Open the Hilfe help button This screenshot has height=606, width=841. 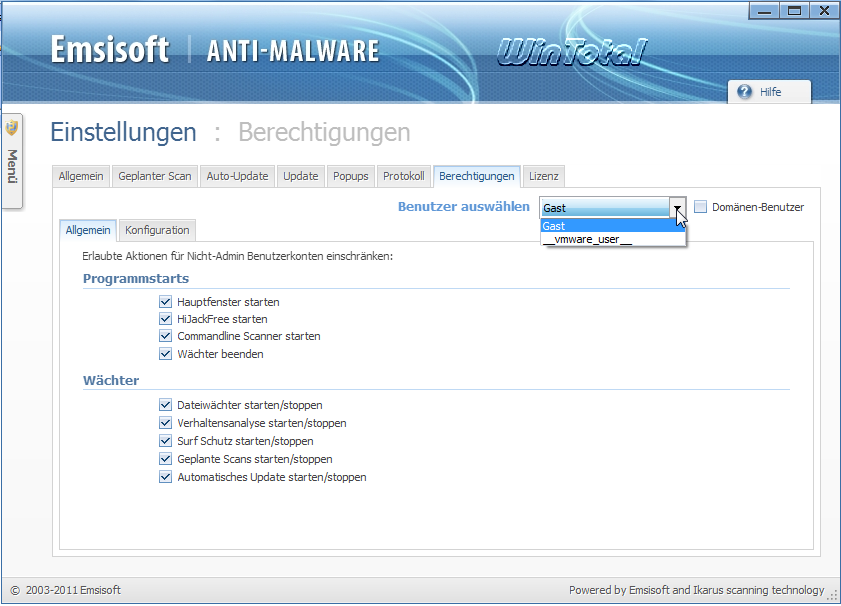tap(769, 92)
